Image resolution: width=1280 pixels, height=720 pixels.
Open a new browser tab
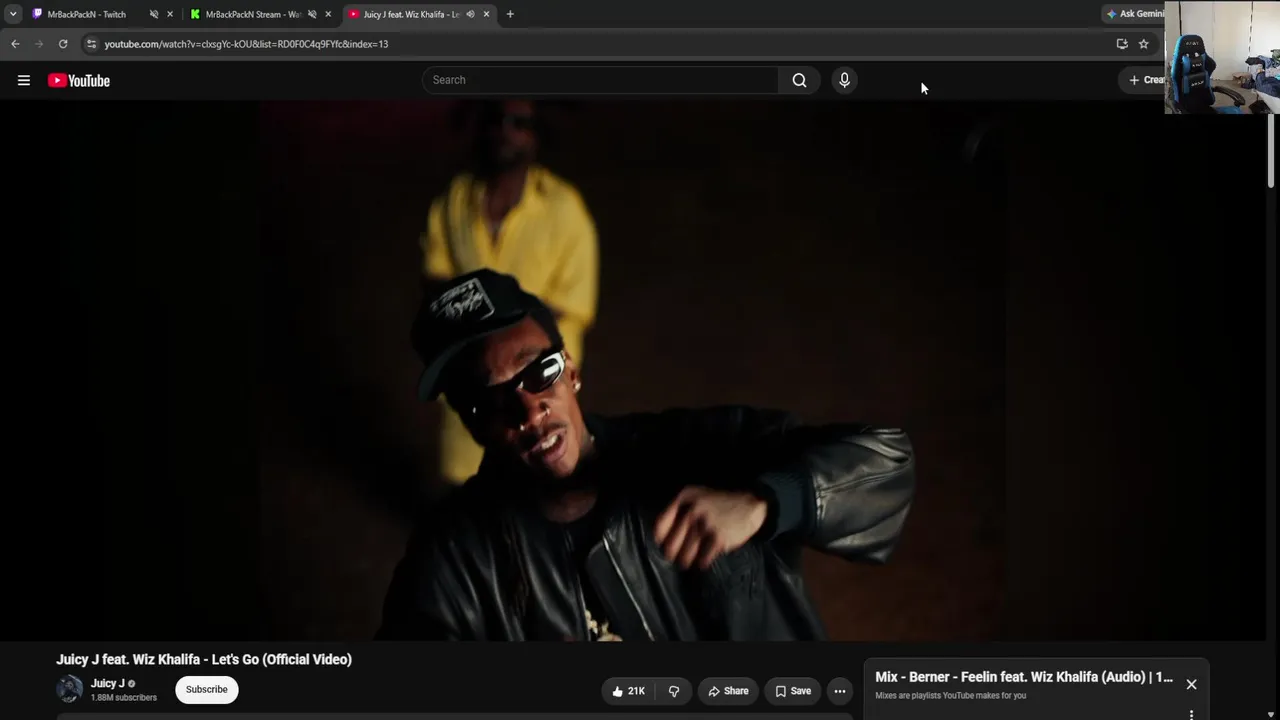point(510,14)
